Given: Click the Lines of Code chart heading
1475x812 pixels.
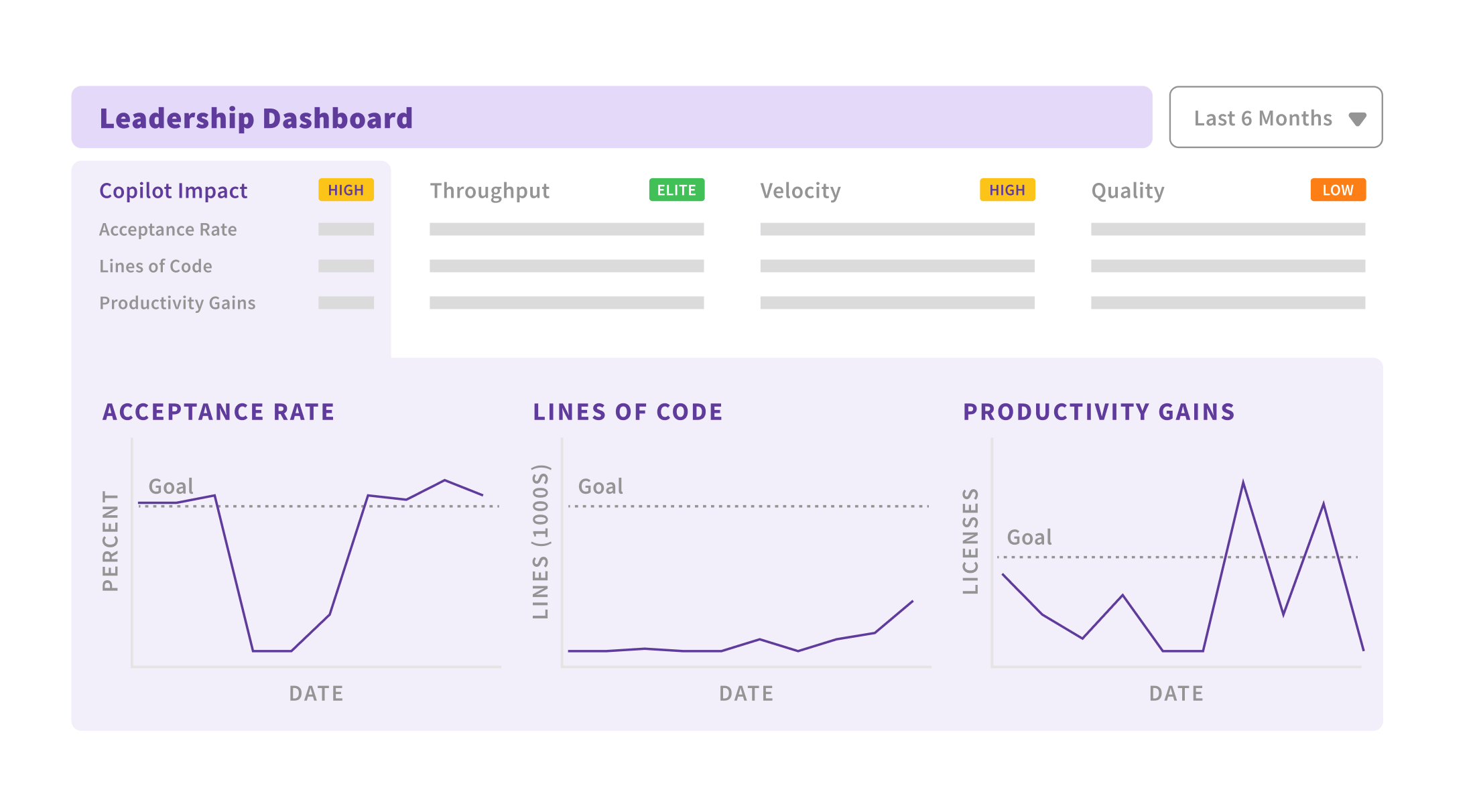Looking at the screenshot, I should click(628, 412).
